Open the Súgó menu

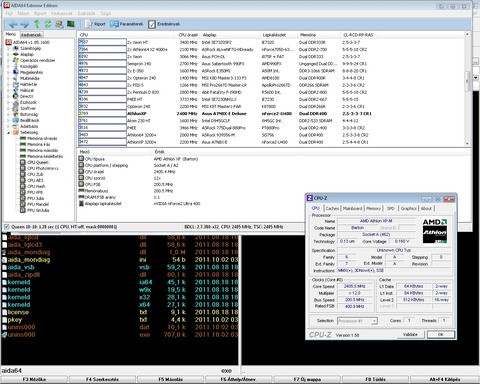click(106, 13)
